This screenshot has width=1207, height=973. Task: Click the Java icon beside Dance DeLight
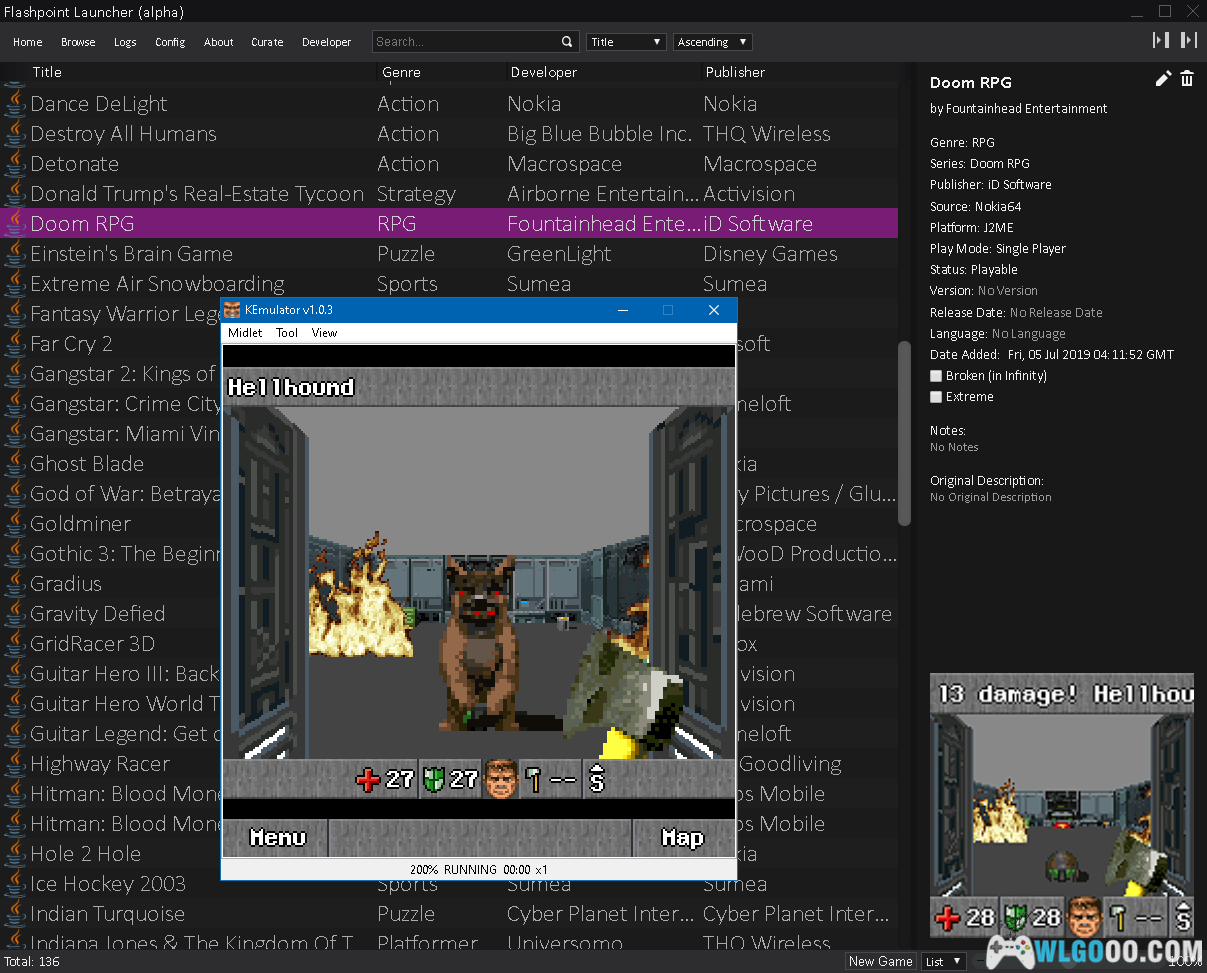click(x=15, y=104)
